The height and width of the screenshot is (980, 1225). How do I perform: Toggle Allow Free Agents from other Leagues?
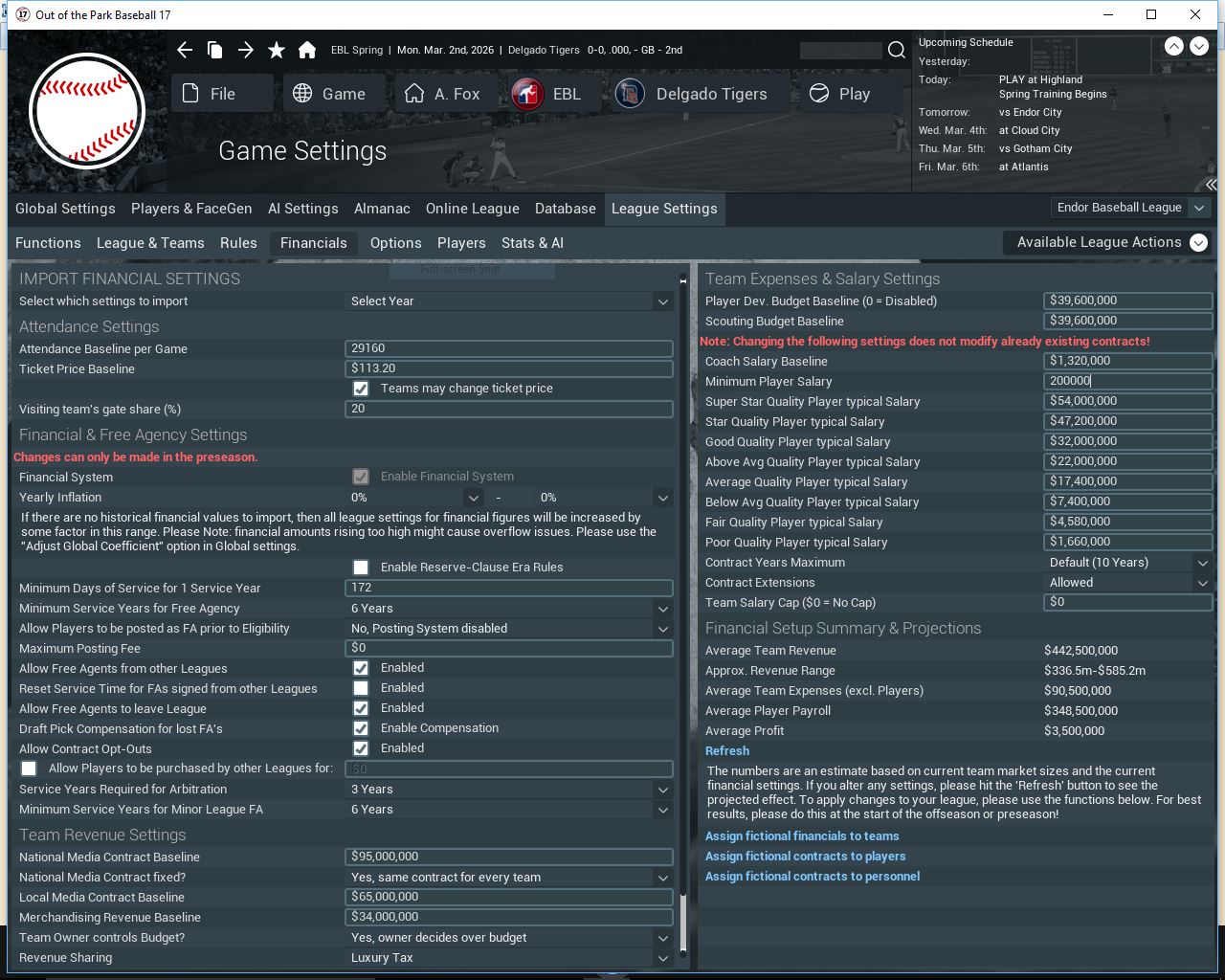pyautogui.click(x=361, y=668)
